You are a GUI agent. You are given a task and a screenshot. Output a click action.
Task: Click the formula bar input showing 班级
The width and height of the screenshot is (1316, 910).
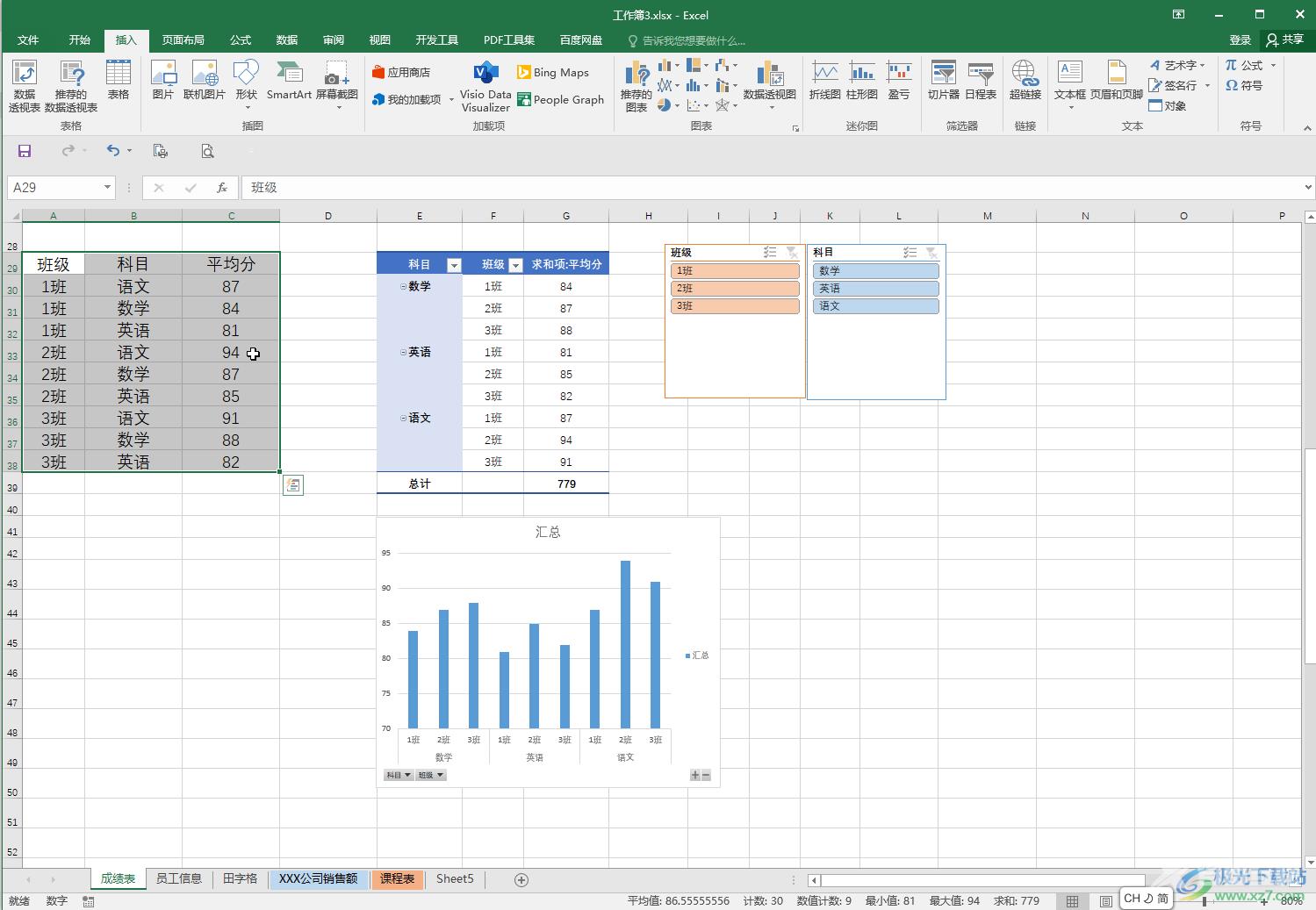coord(771,187)
